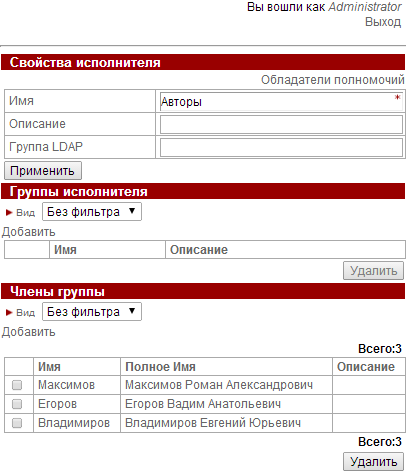Open Обладатели полномочий link
Viewport: 410px width, 471px height.
pyautogui.click(x=332, y=80)
